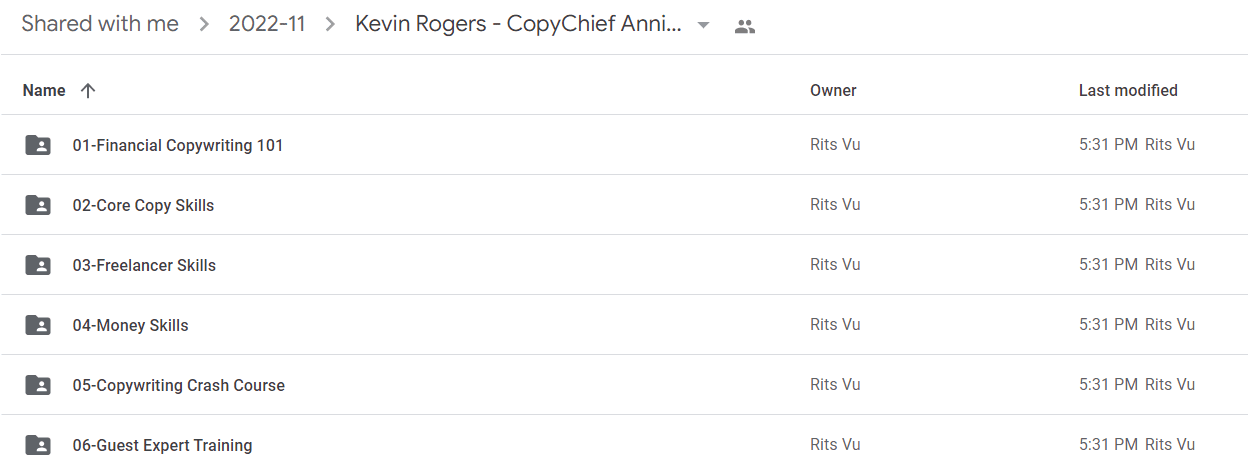
Task: Click the Kevin Rogers - CopyChief breadcrumb title
Action: tap(519, 24)
